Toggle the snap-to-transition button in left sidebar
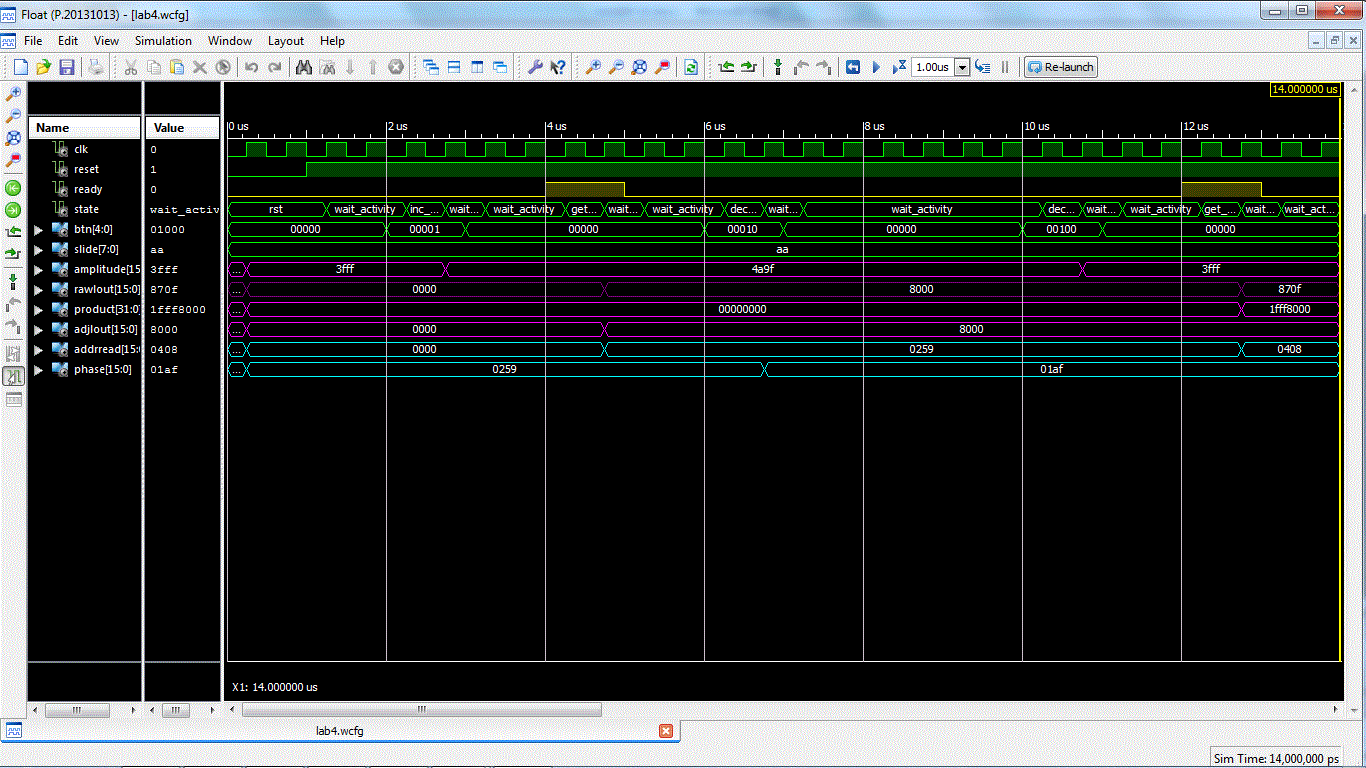Viewport: 1366px width, 768px height. pos(14,376)
